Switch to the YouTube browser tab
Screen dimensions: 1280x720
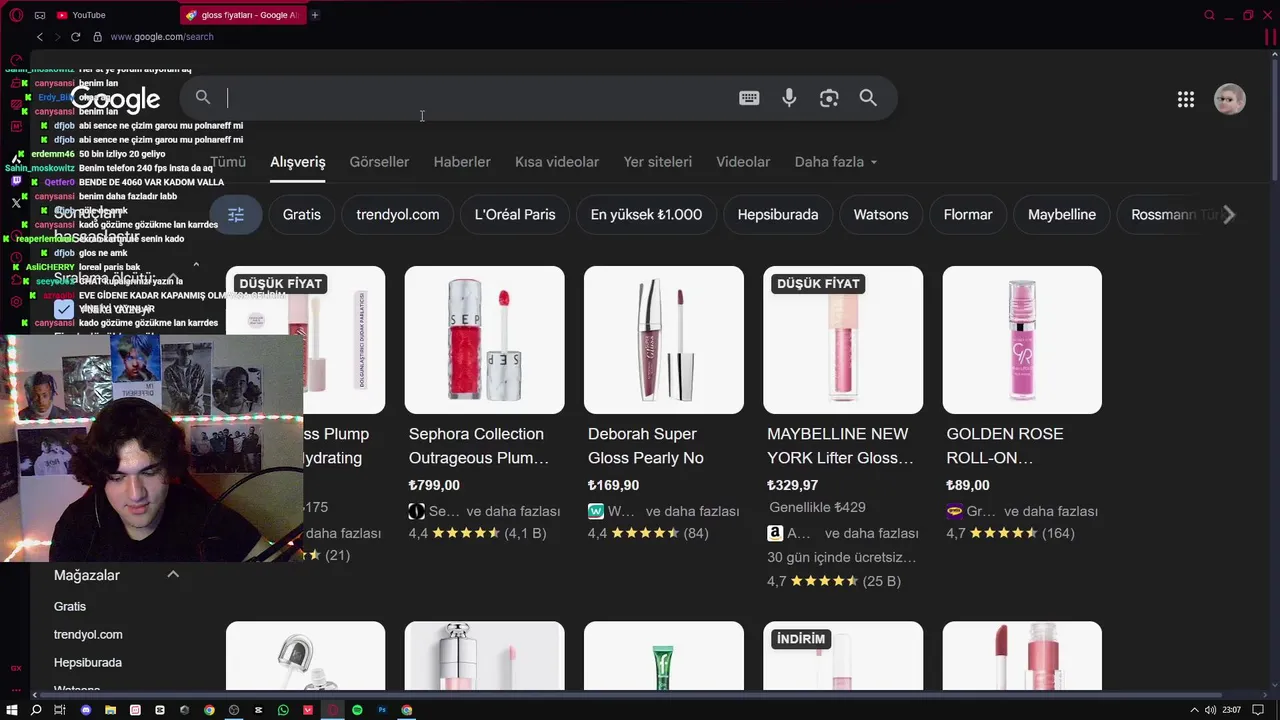coord(88,15)
